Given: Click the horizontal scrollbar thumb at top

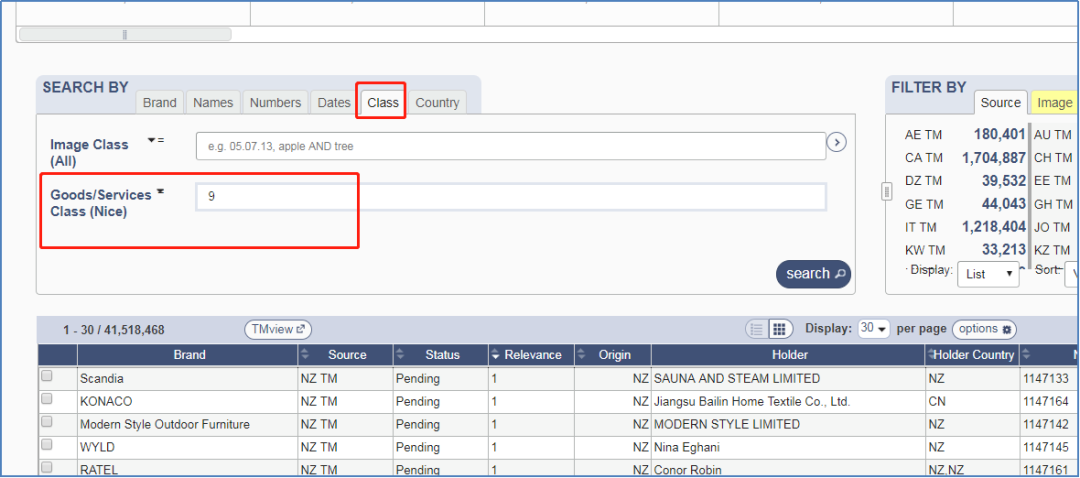Looking at the screenshot, I should tap(125, 34).
